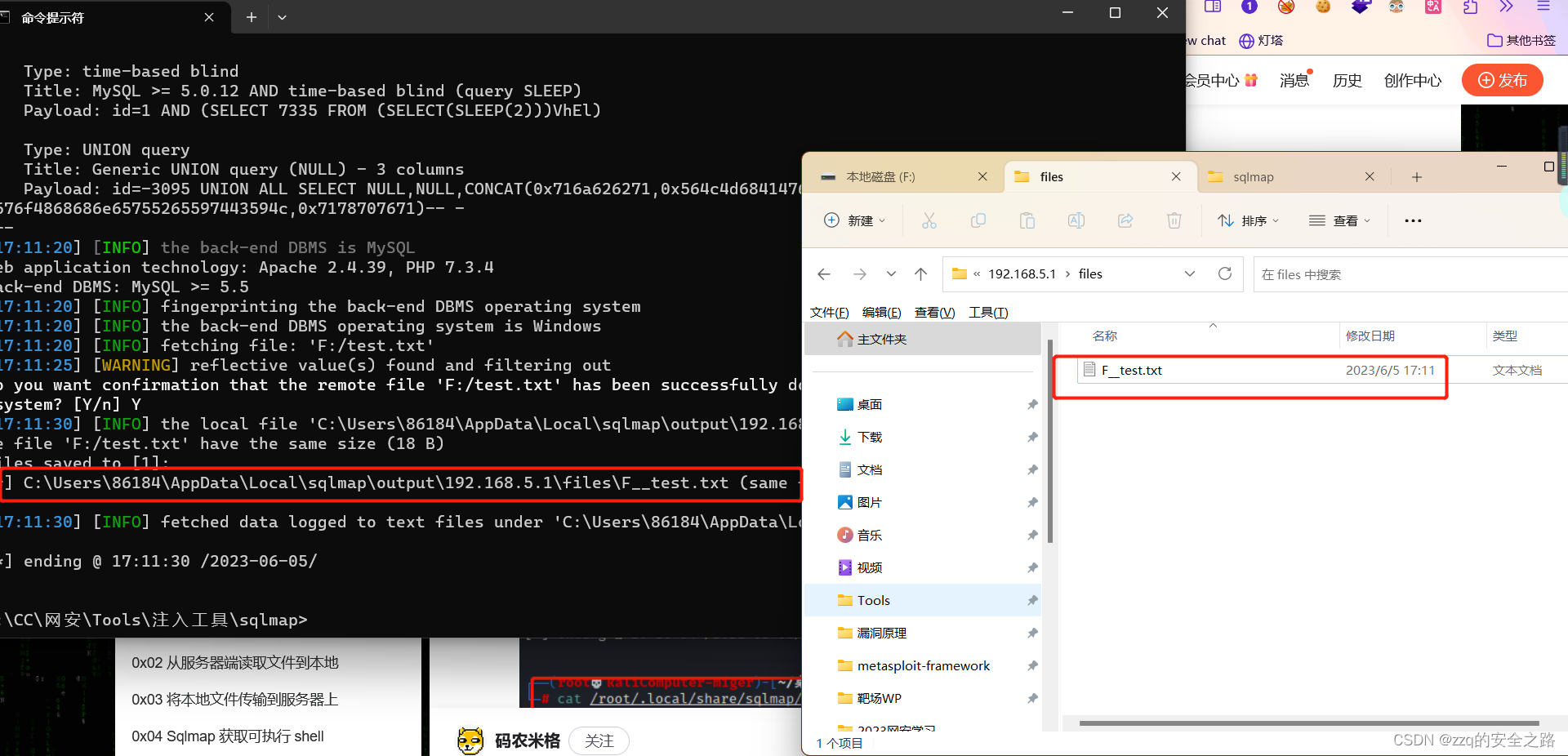This screenshot has width=1568, height=756.
Task: Click the Cut icon in Explorer toolbar
Action: pos(929,220)
